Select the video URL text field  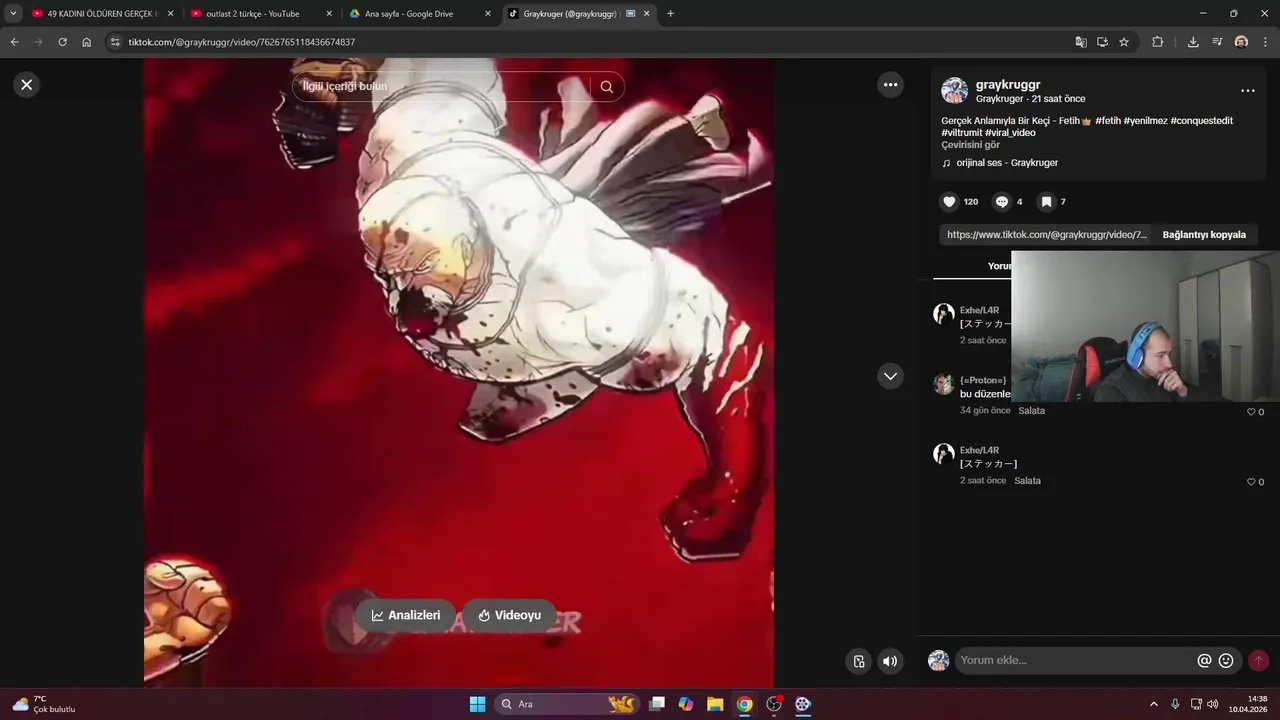coord(1046,235)
